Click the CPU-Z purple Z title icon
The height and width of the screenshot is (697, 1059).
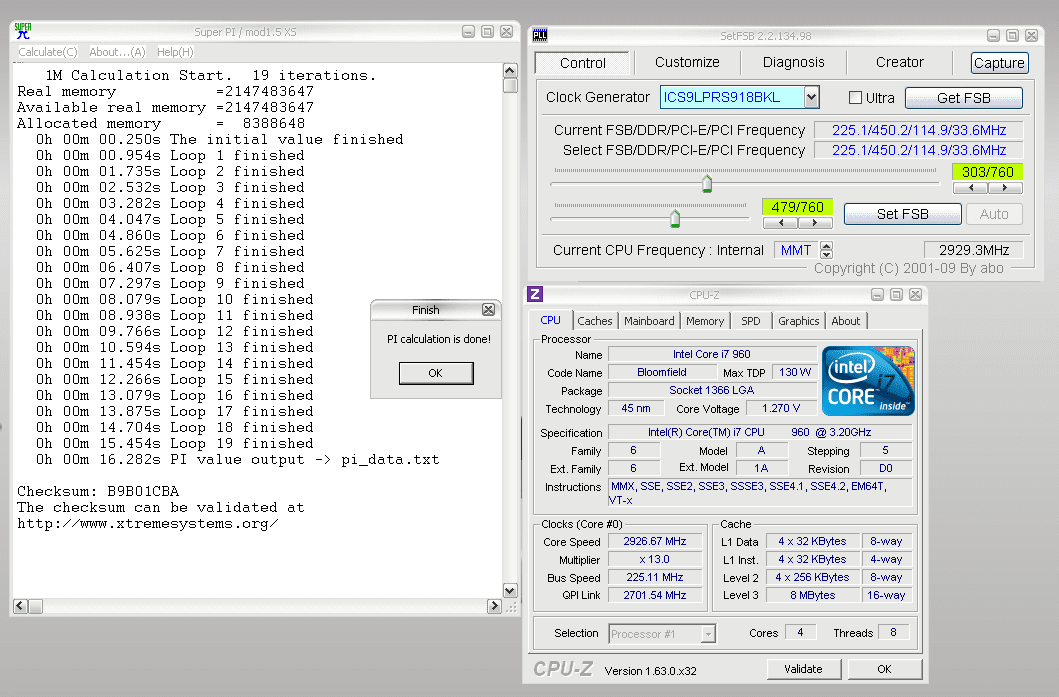pyautogui.click(x=535, y=294)
